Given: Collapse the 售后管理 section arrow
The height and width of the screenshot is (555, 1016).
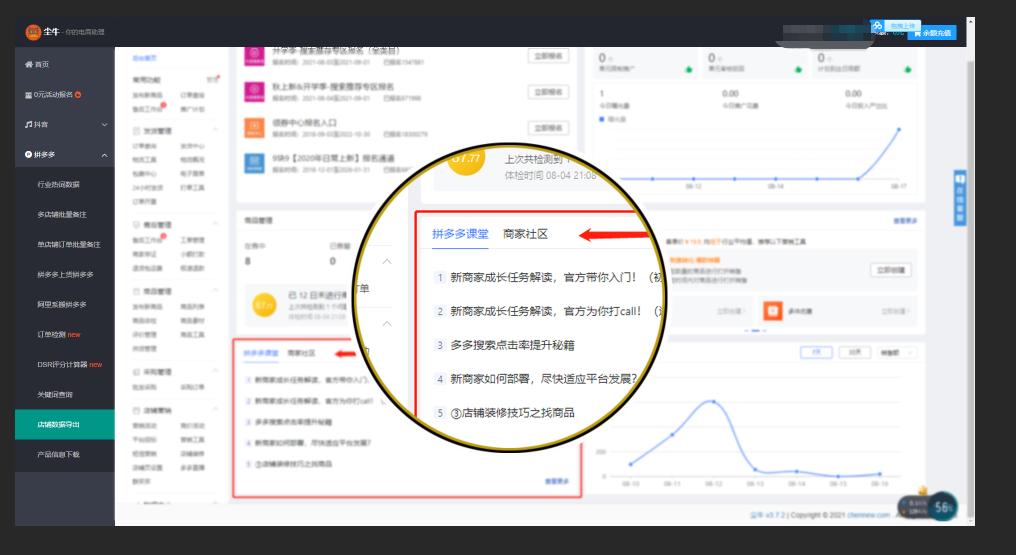Looking at the screenshot, I should 216,225.
